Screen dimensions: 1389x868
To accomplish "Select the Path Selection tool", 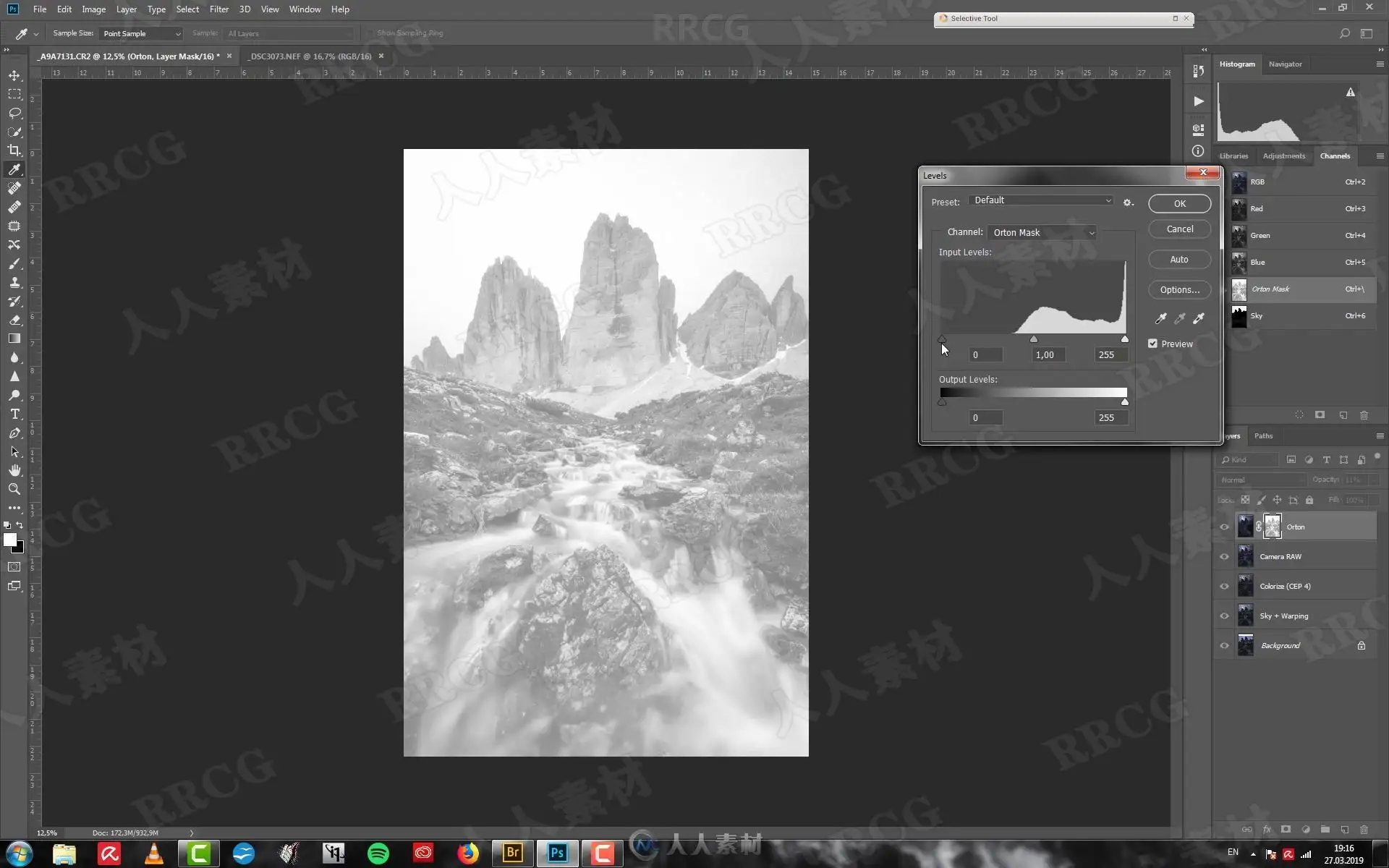I will click(14, 451).
